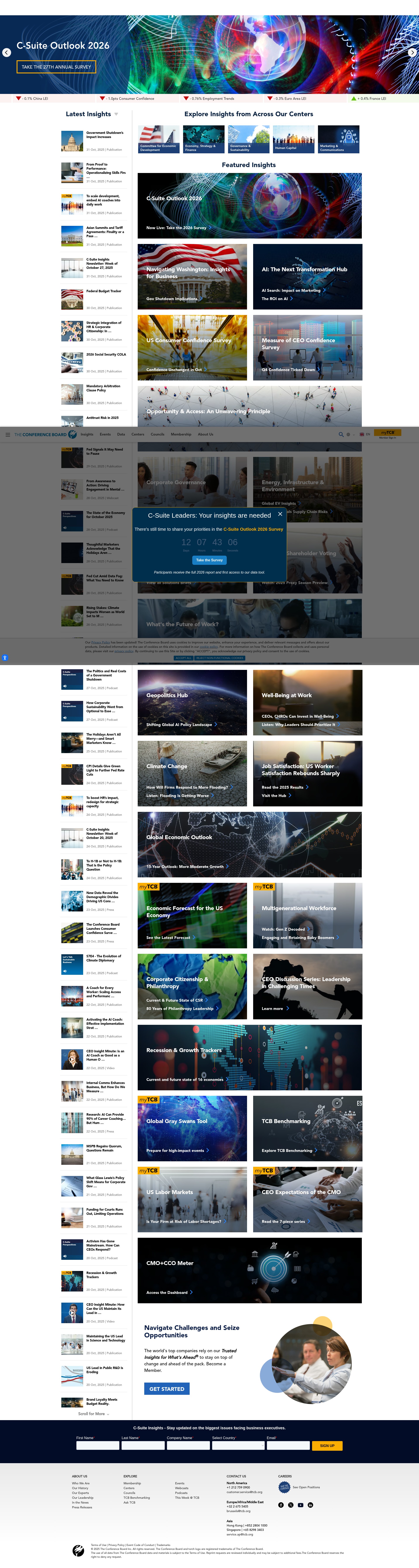Viewport: 419px width, 1568px height.
Task: Open accessibility widget icon at left edge
Action: click(4, 658)
